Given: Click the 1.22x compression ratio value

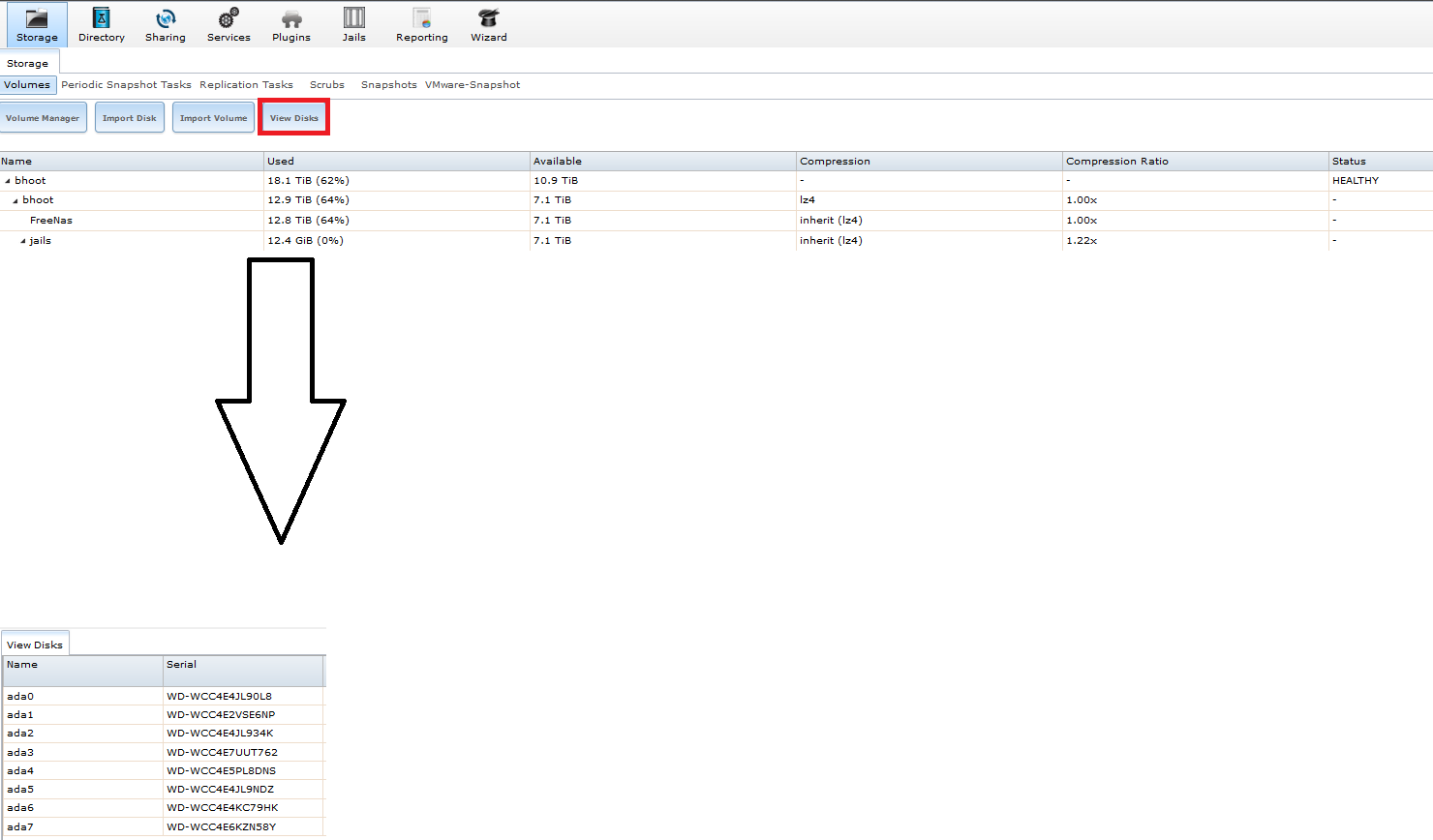Looking at the screenshot, I should tap(1082, 241).
